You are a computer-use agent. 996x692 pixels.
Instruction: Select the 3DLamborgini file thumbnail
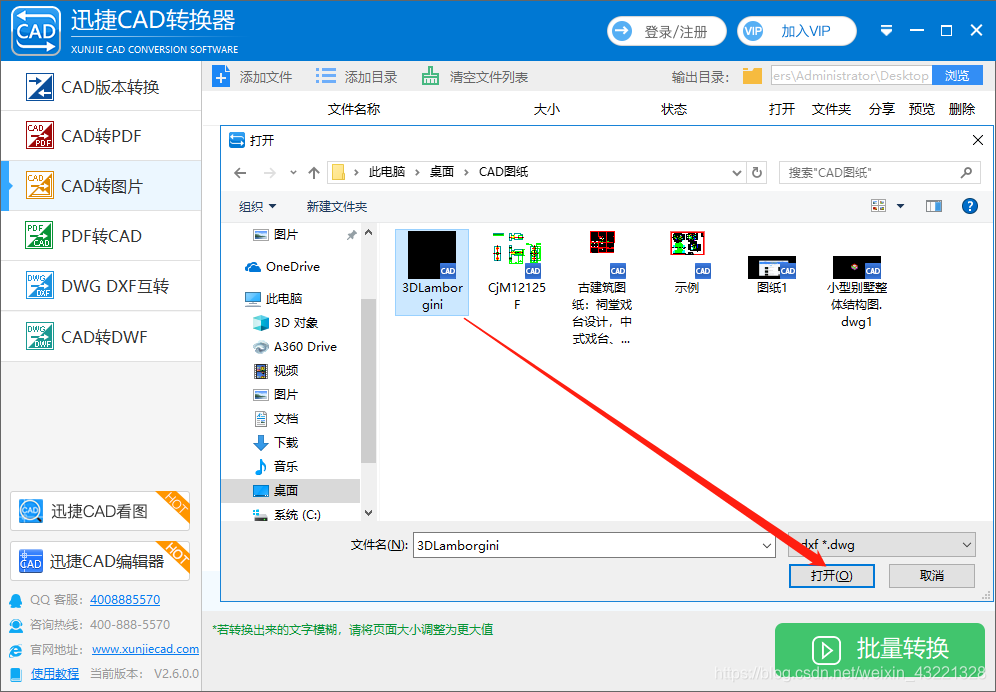point(432,255)
